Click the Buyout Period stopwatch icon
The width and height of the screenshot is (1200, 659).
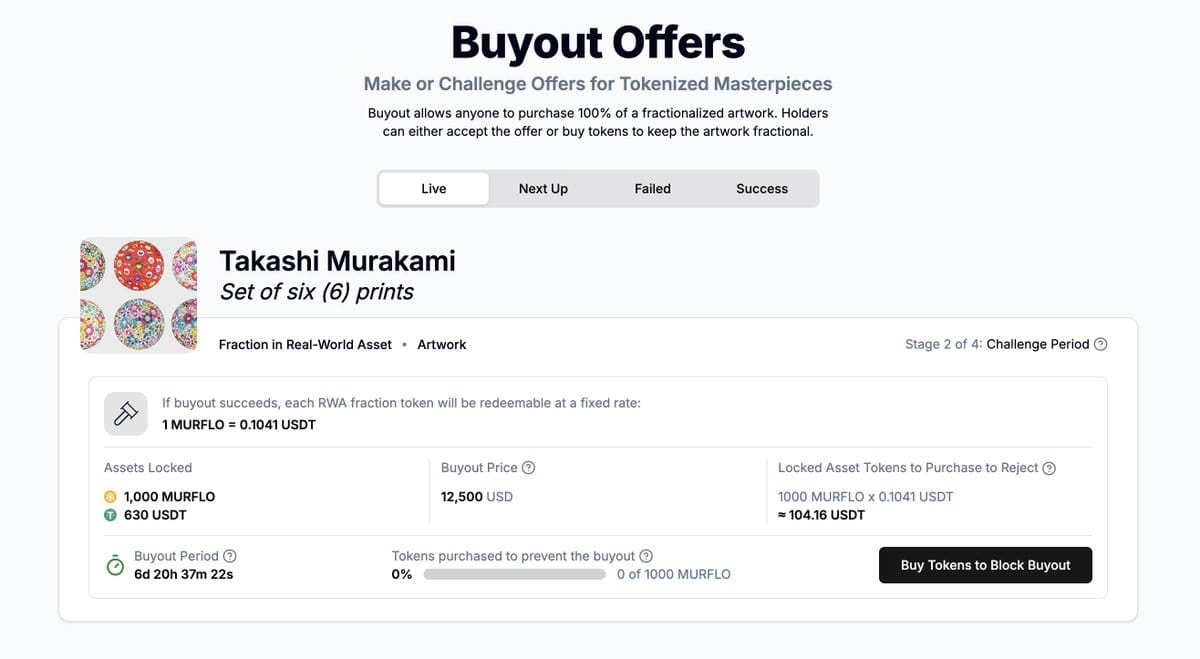coord(115,565)
